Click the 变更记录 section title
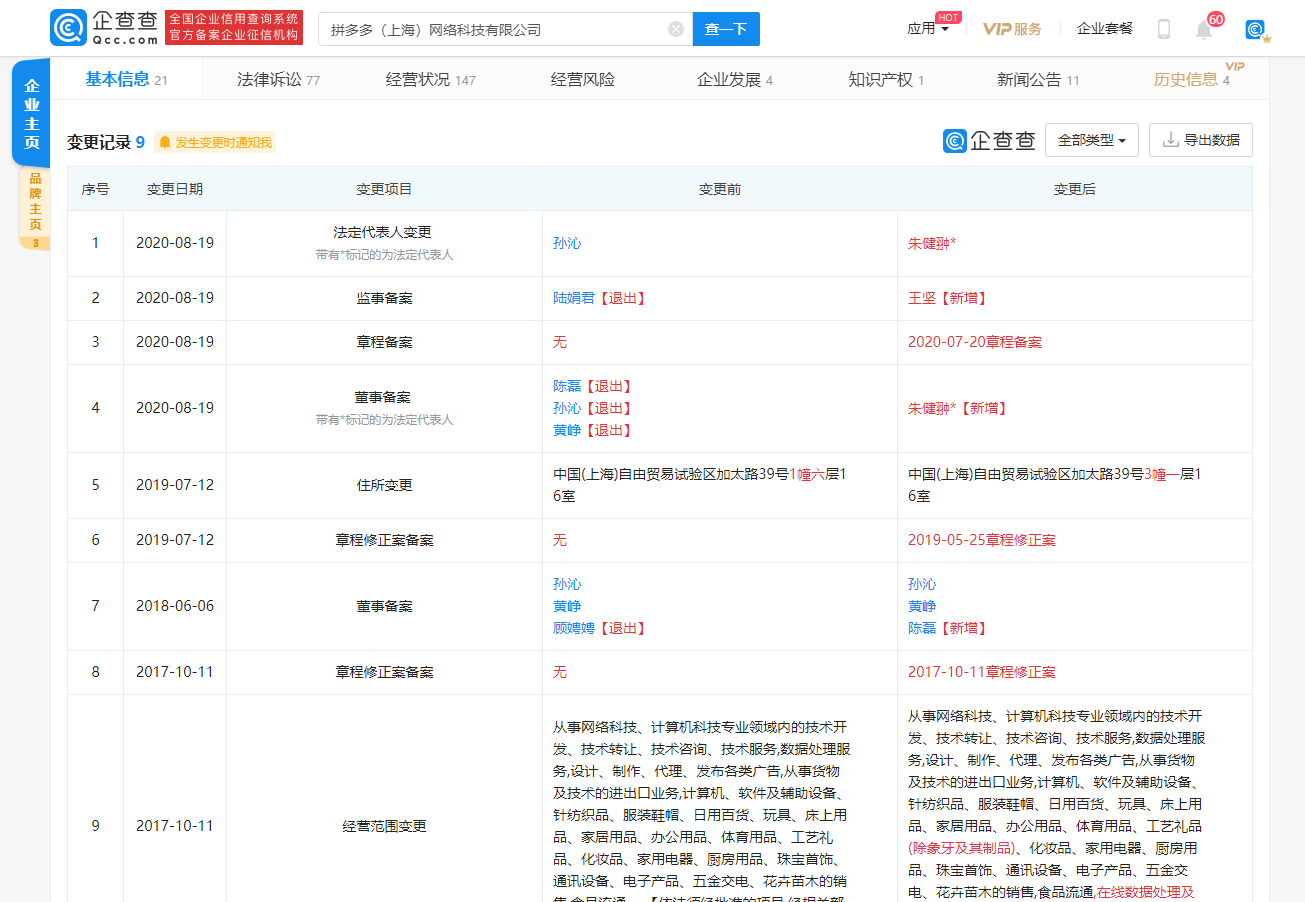The height and width of the screenshot is (902, 1305). [x=99, y=142]
